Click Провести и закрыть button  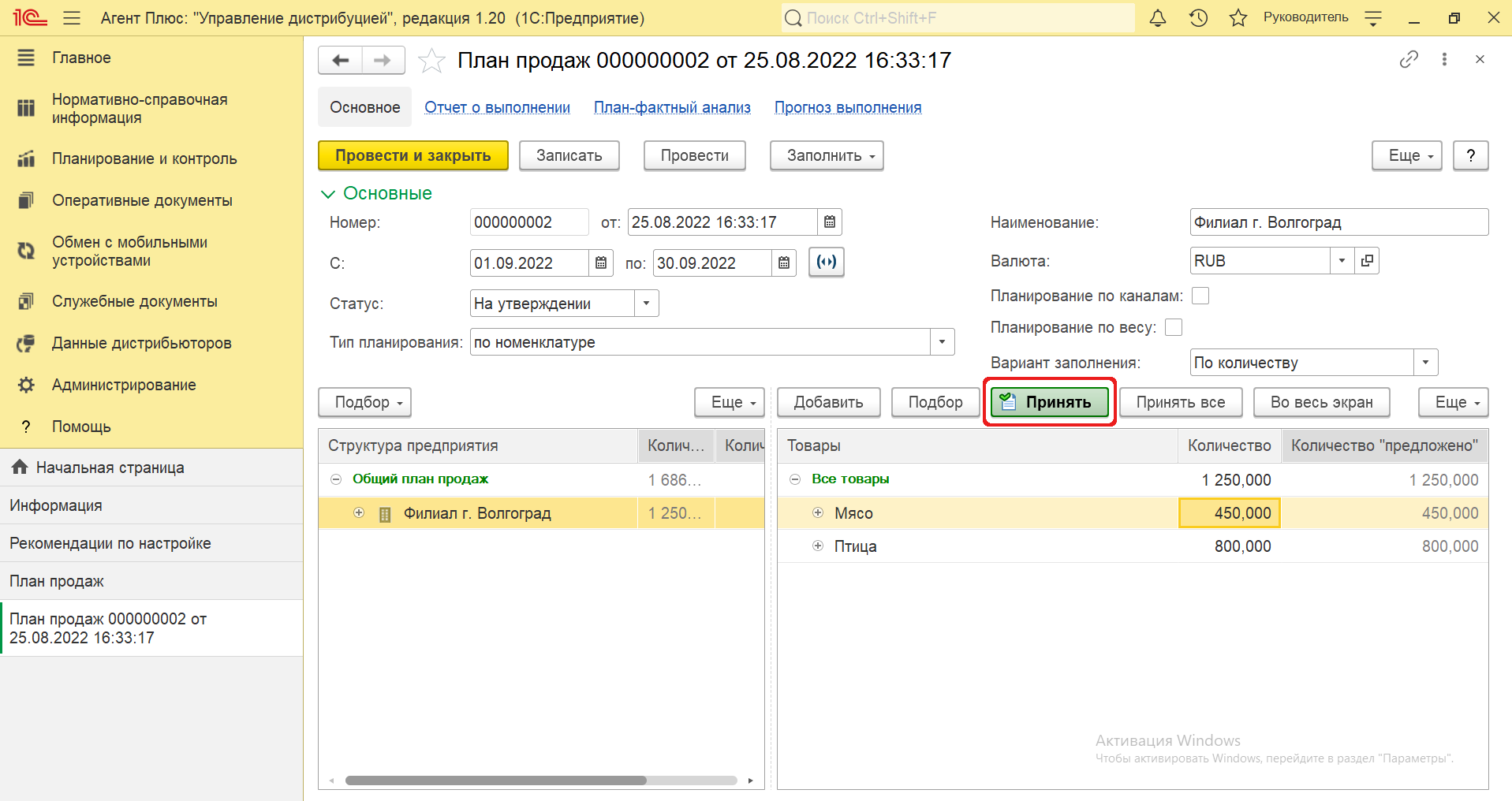pos(413,155)
